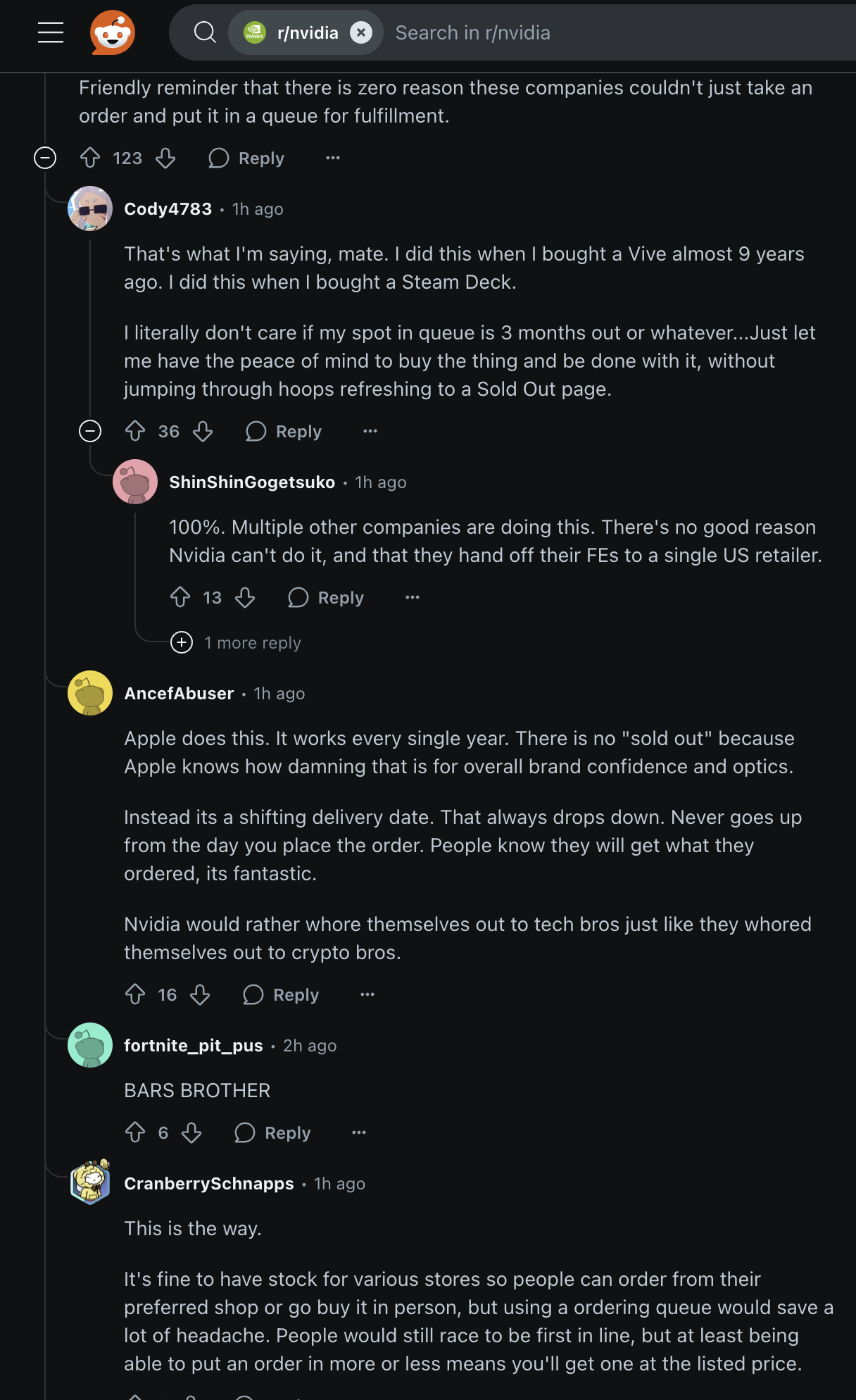Reply to Cody4783's comment
The width and height of the screenshot is (856, 1400).
pos(284,431)
